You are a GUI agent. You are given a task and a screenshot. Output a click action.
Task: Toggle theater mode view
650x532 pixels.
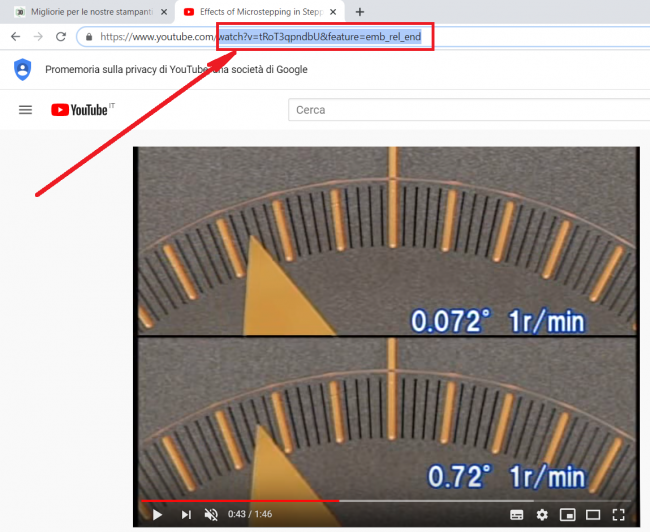coord(593,514)
